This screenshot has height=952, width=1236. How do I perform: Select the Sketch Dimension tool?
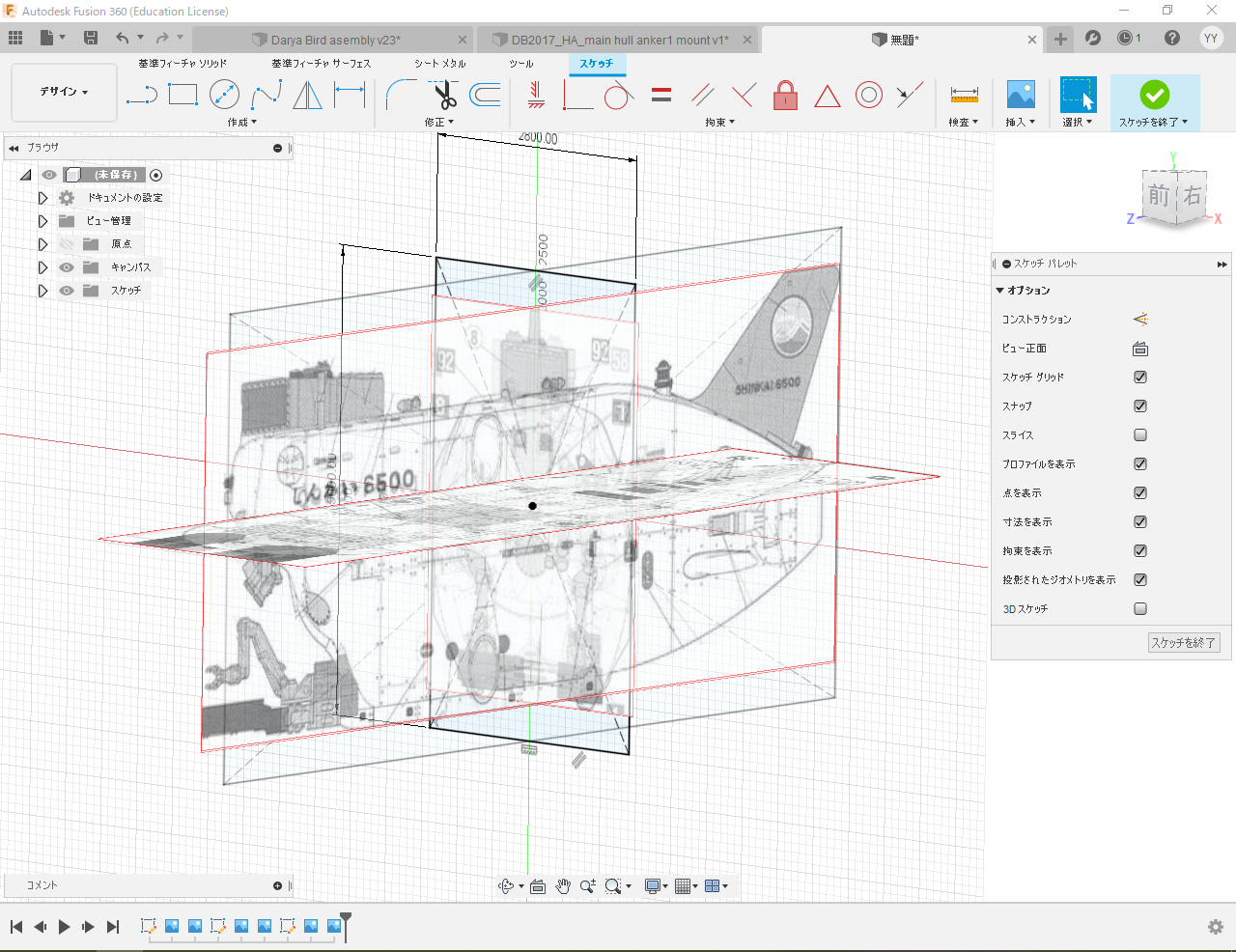(x=349, y=95)
